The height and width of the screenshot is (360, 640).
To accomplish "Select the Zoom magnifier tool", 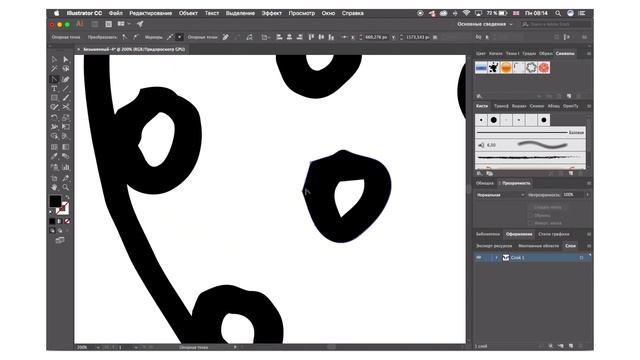I will [65, 187].
